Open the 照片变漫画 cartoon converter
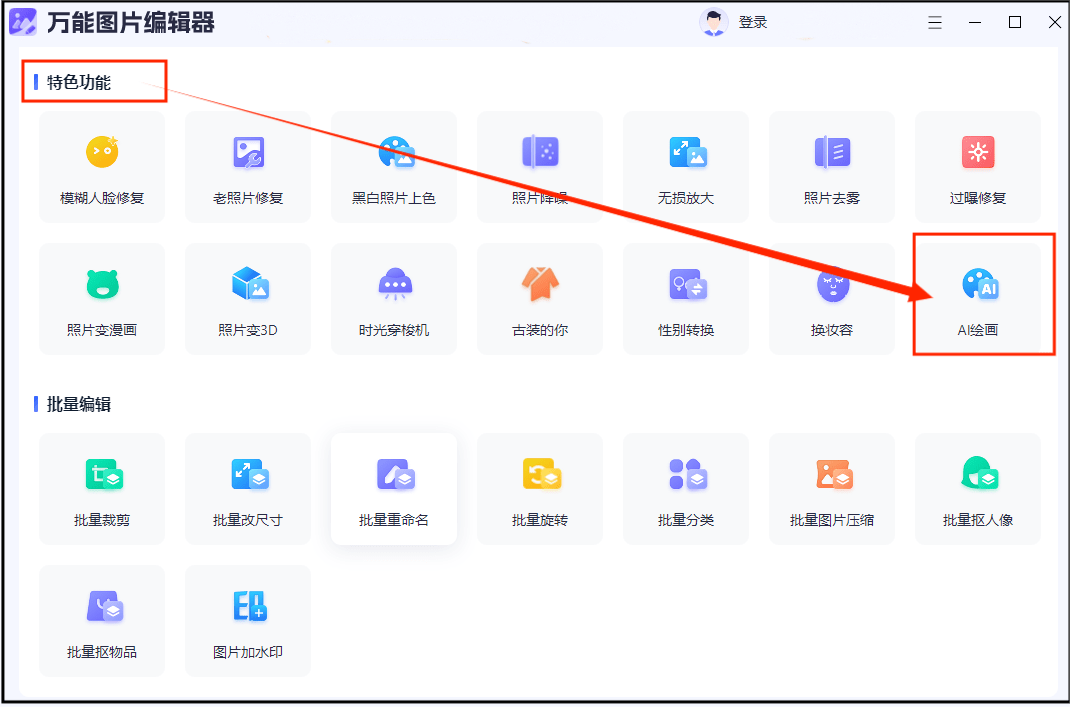The height and width of the screenshot is (707, 1070). tap(102, 298)
